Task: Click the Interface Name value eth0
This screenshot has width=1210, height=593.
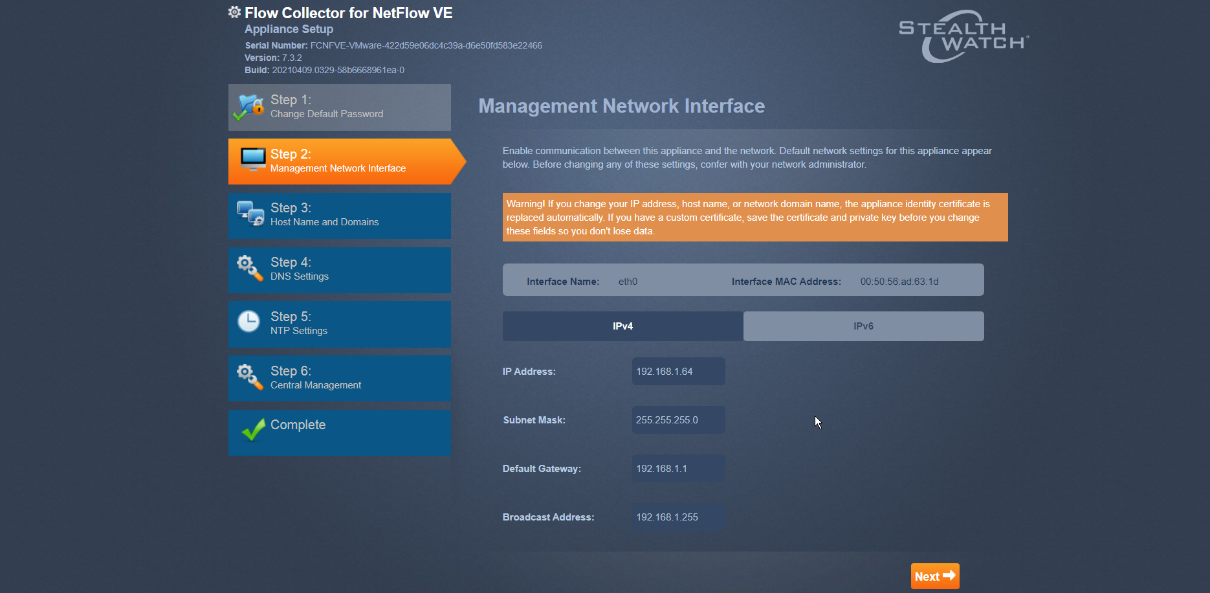Action: click(x=628, y=282)
